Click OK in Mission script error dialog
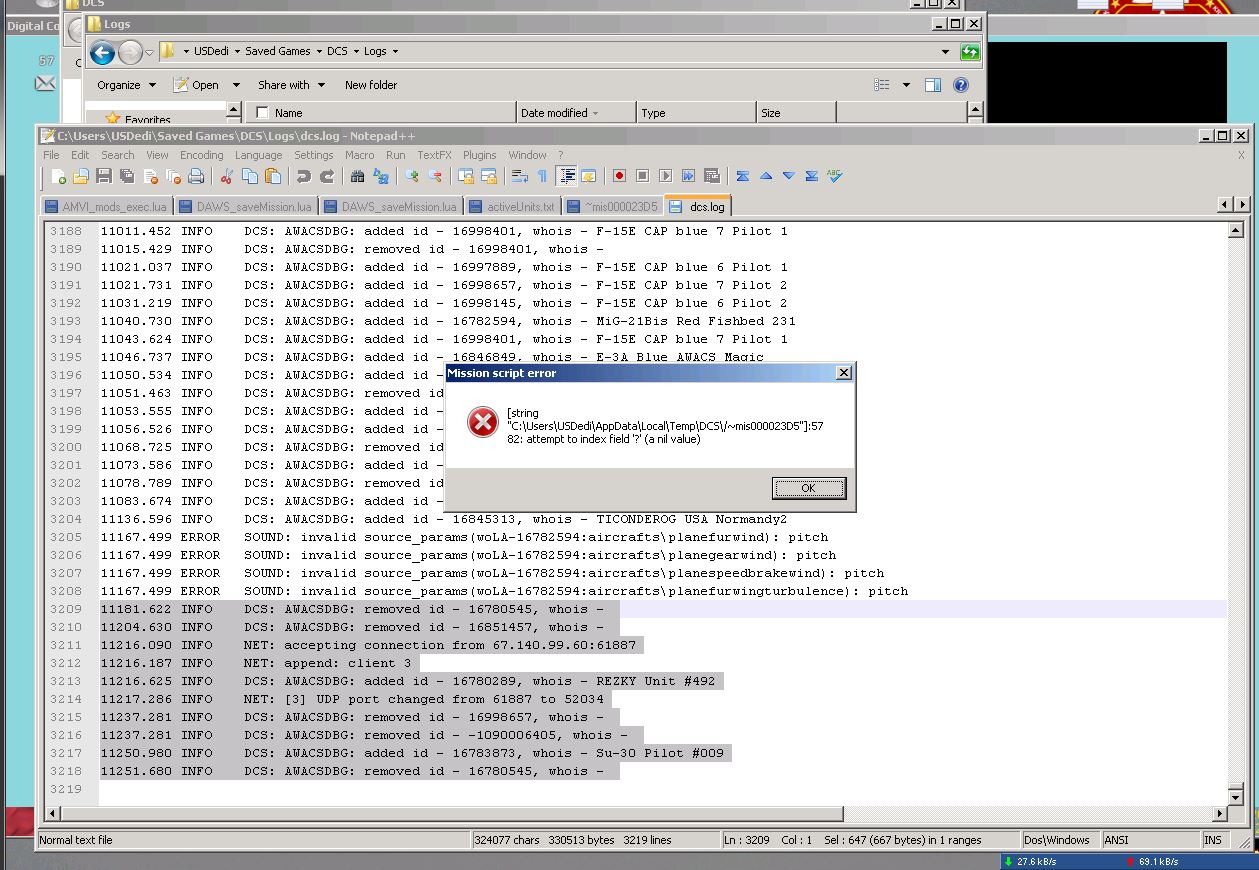Image resolution: width=1259 pixels, height=870 pixels. (x=808, y=488)
